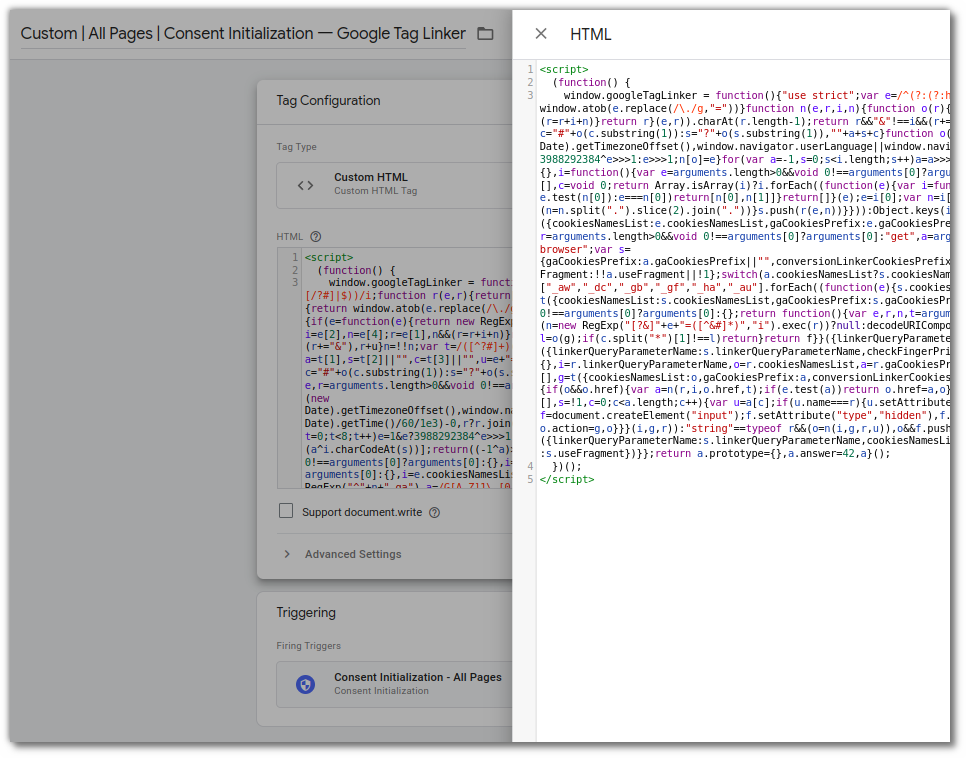Click the "(function() {" line in HTML panel

click(591, 83)
